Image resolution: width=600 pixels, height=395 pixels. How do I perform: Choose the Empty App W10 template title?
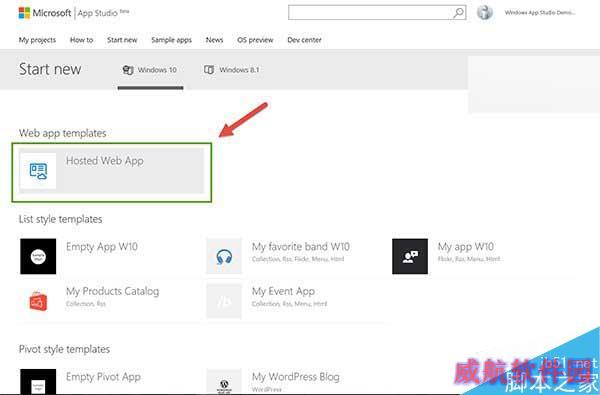pyautogui.click(x=102, y=247)
